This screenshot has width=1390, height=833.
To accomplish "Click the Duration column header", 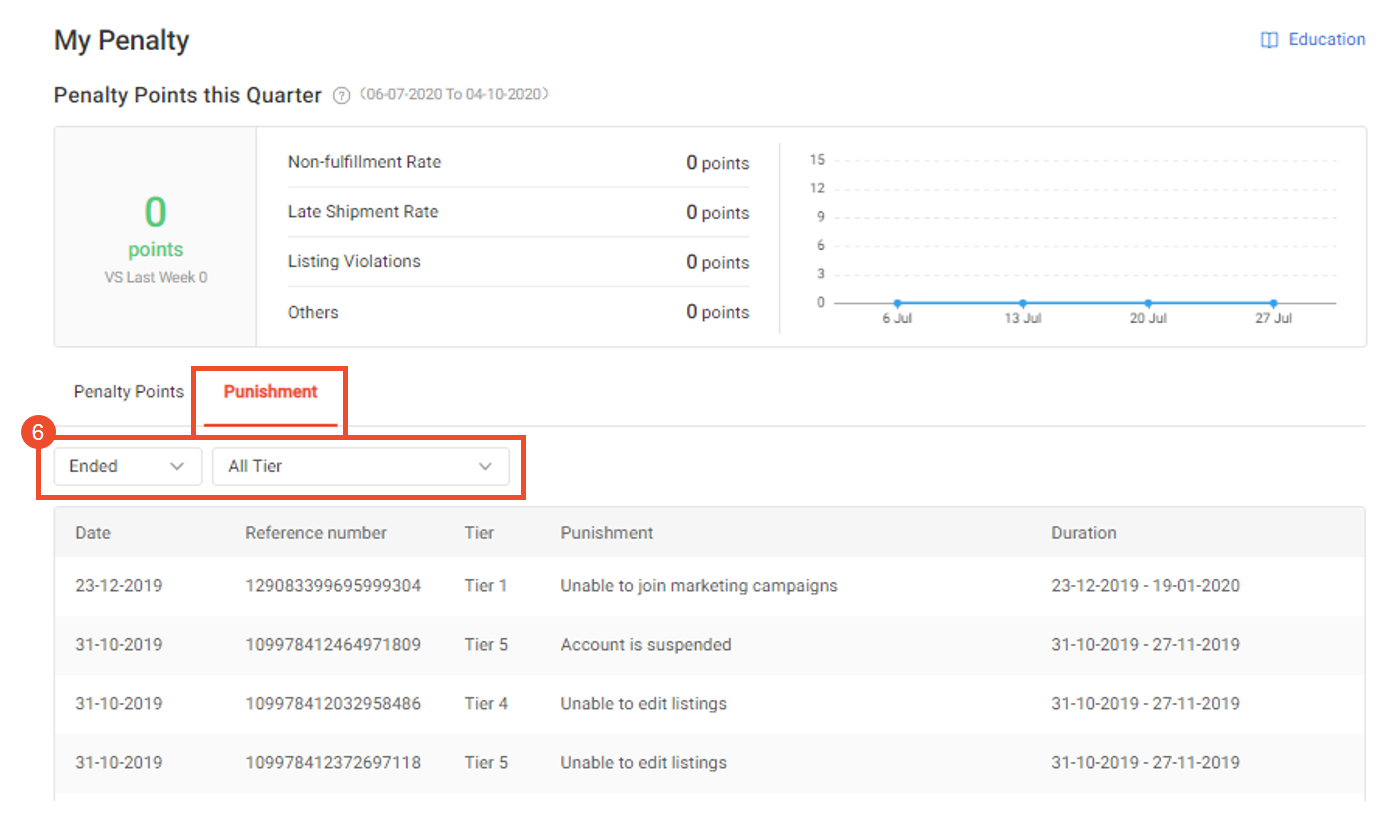I will tap(1083, 533).
